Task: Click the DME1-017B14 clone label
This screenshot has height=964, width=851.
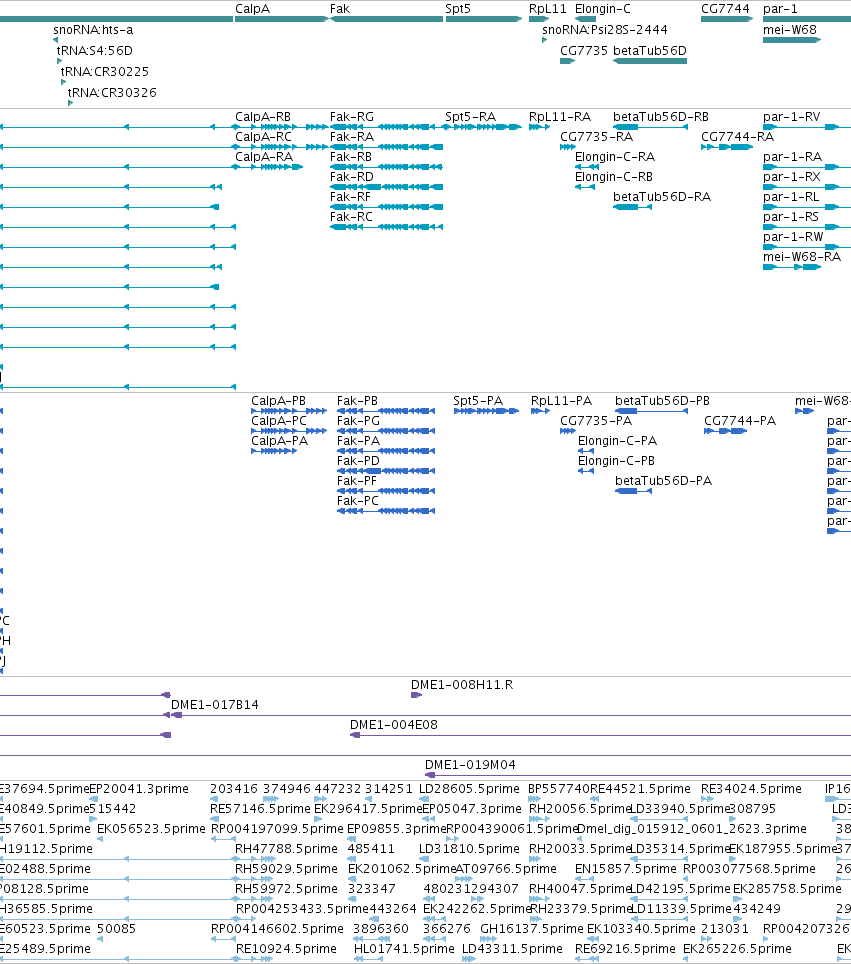Action: (215, 705)
